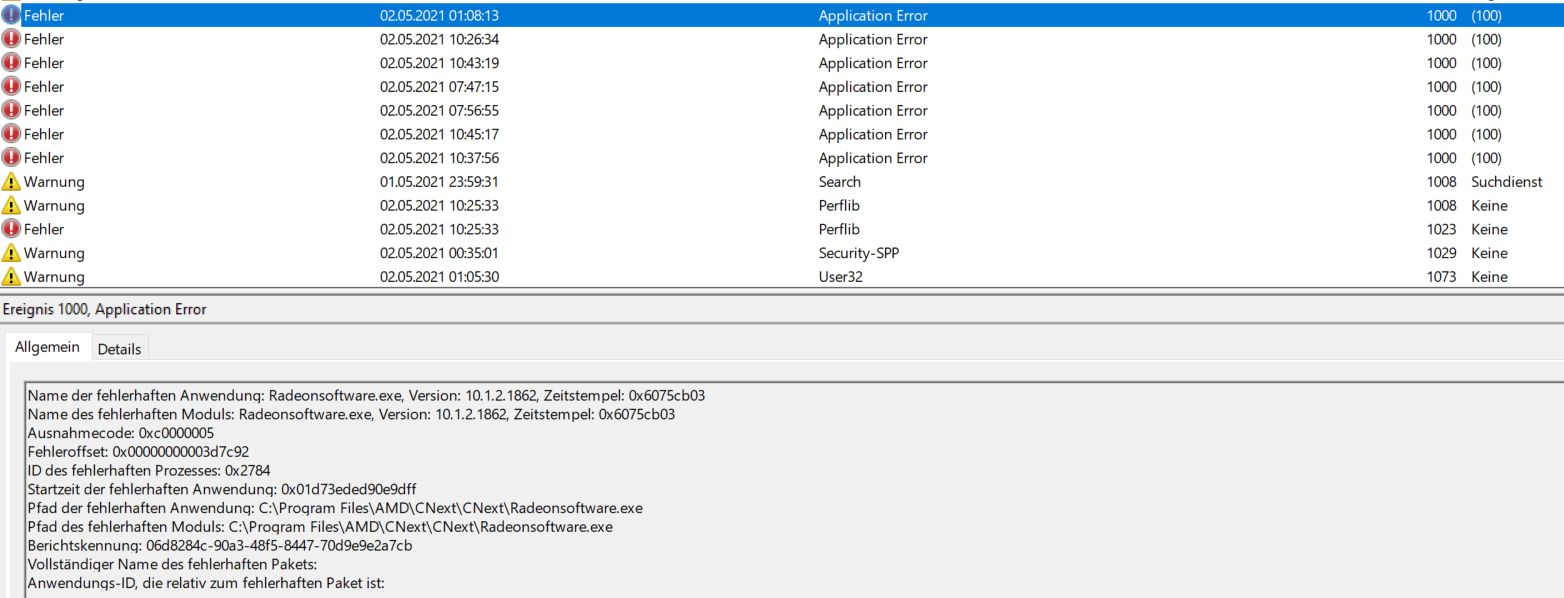Click the Pfad der fehlerhaften Anwendung line
1564x598 pixels.
pos(335,507)
